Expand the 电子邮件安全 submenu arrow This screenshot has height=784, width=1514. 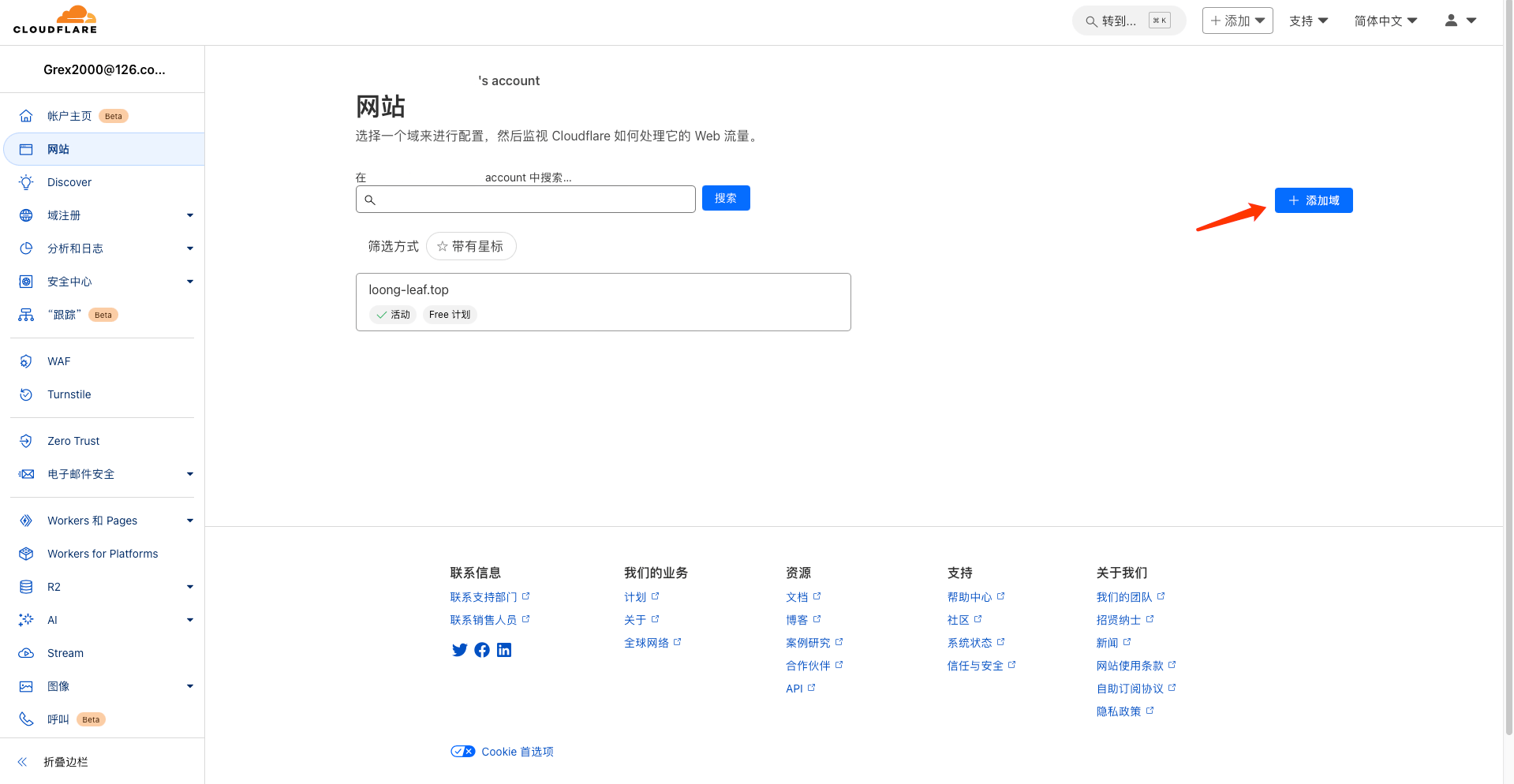click(190, 474)
